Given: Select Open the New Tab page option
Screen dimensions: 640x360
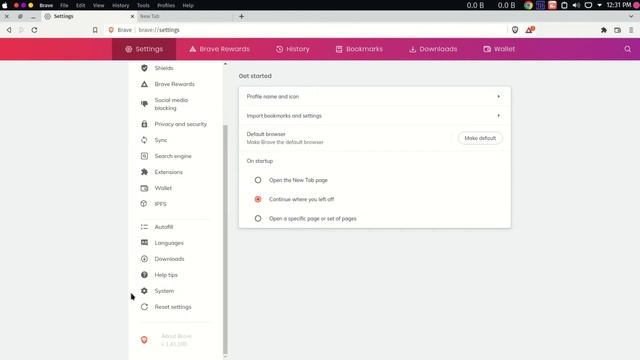Looking at the screenshot, I should [258, 180].
